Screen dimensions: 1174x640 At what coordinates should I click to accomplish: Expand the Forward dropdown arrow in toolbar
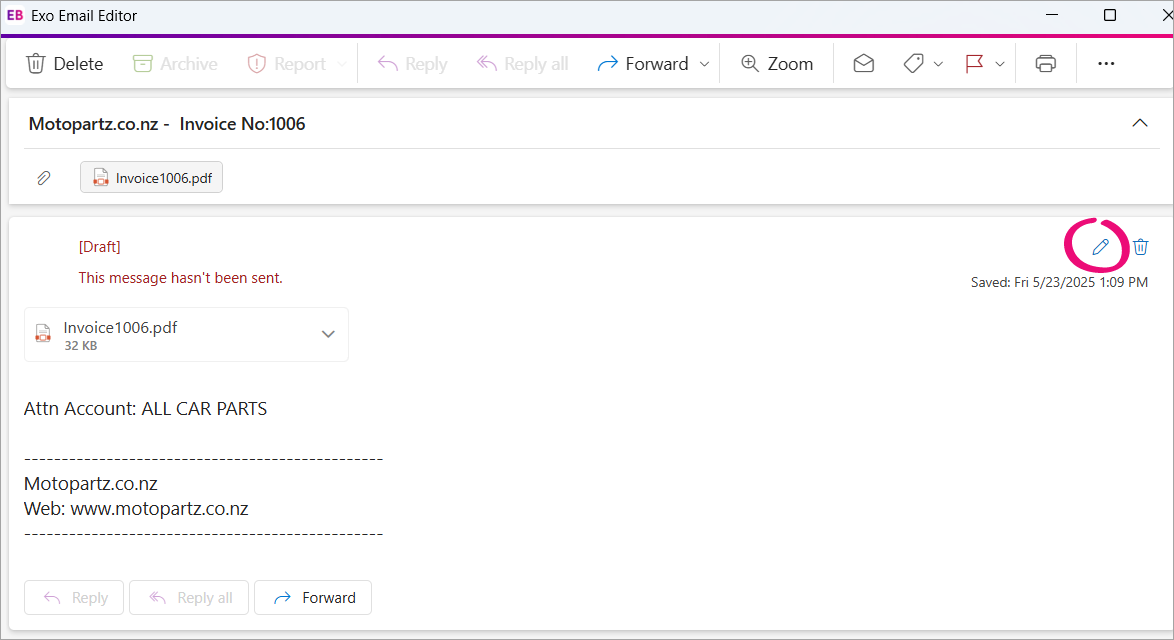point(704,64)
